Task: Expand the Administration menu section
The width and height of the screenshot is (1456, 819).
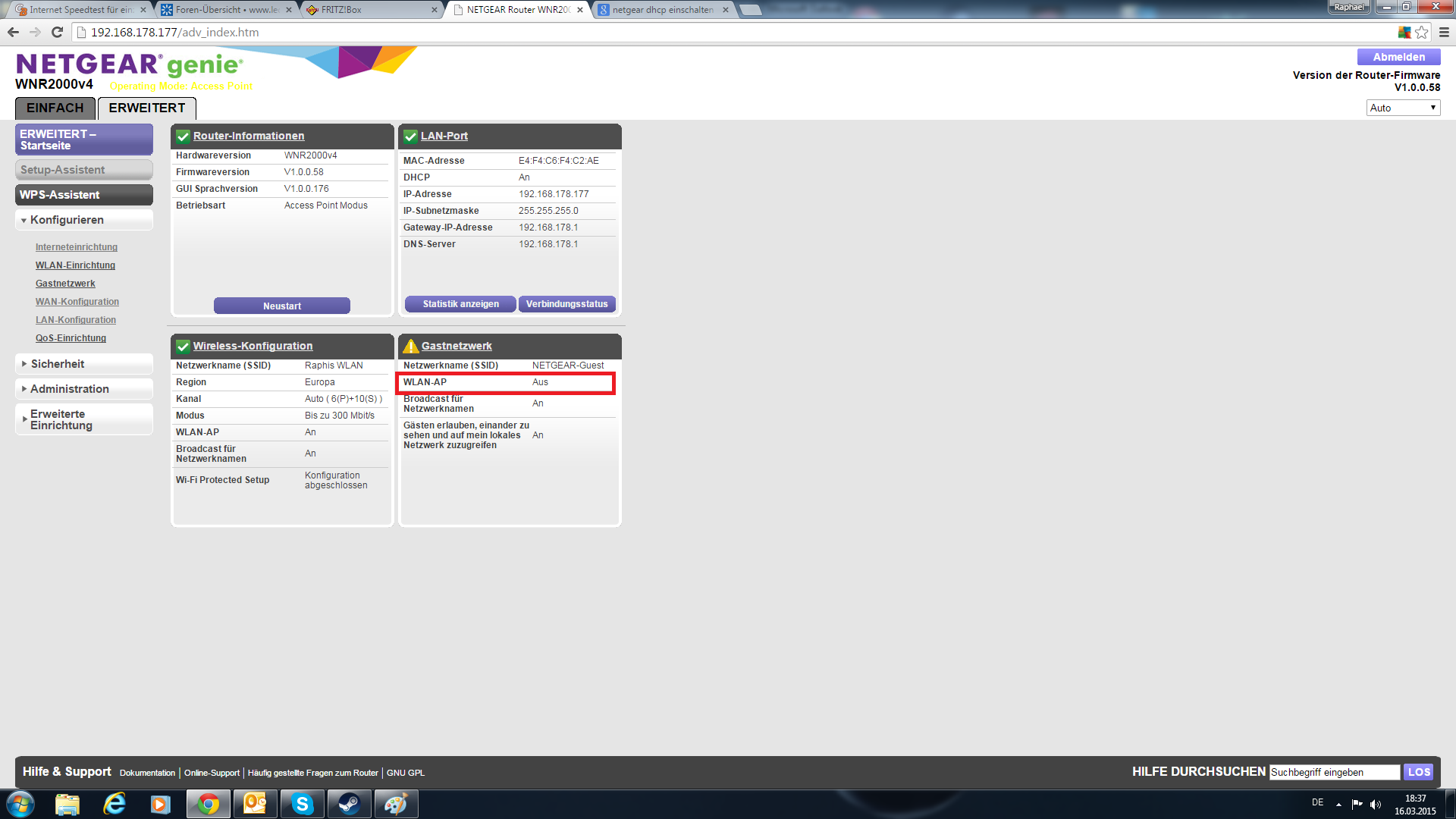Action: (70, 389)
